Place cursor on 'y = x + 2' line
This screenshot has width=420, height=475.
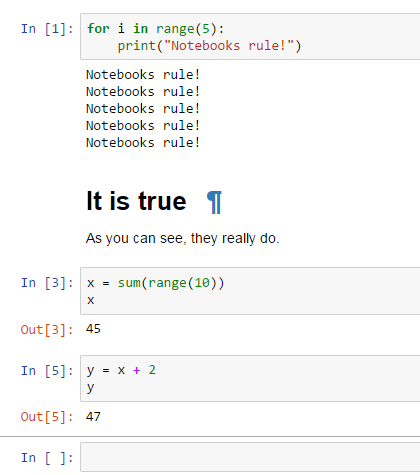pyautogui.click(x=121, y=370)
